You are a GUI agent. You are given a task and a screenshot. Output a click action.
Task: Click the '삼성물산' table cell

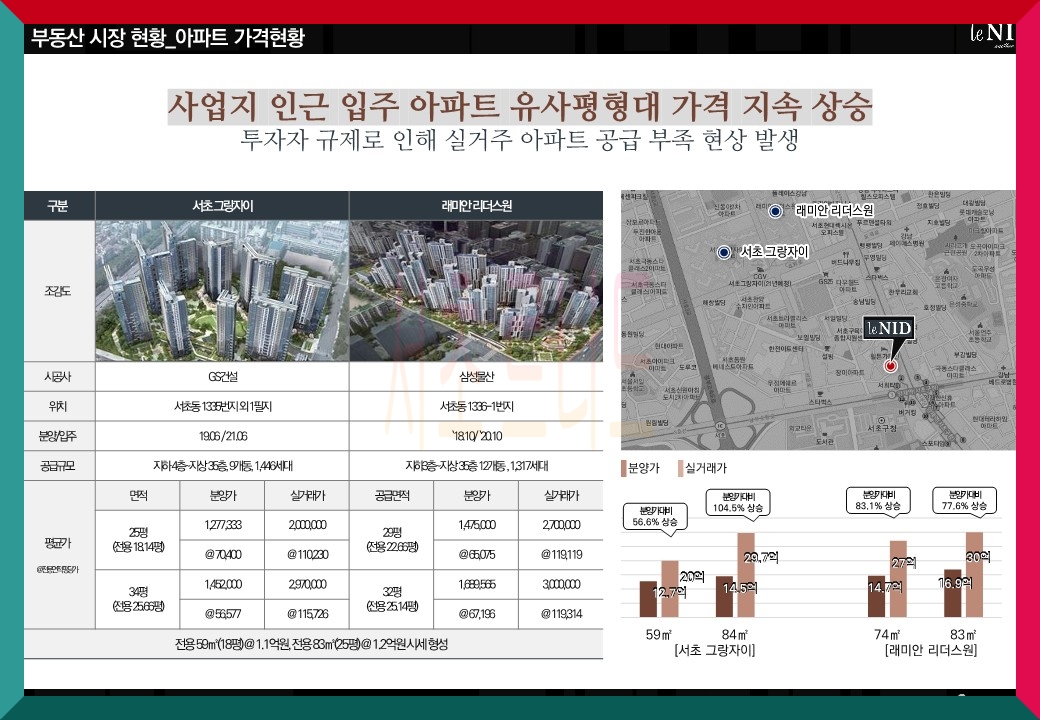tap(476, 377)
